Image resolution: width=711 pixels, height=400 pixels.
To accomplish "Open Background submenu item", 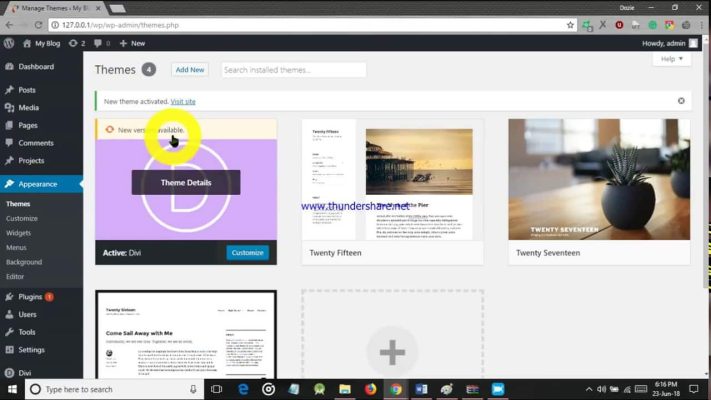I will tap(24, 262).
